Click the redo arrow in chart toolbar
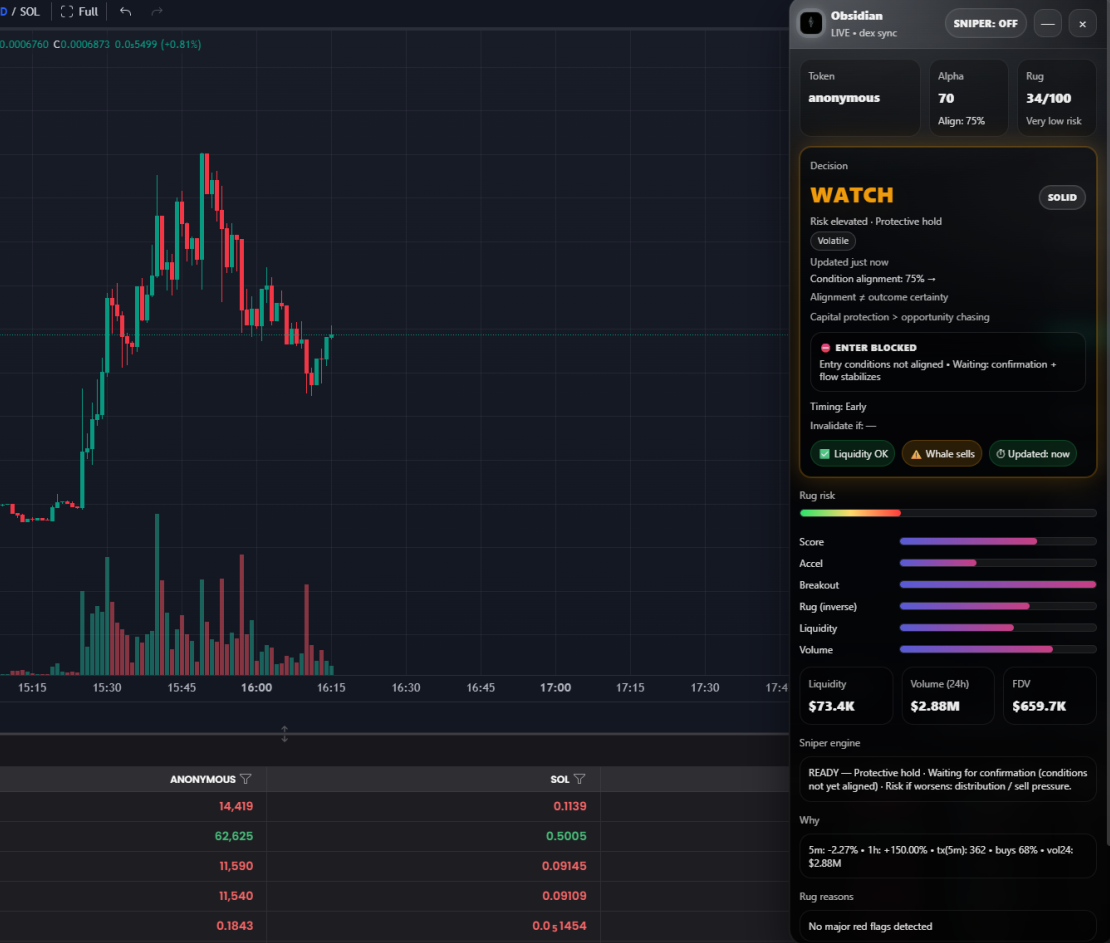This screenshot has height=943, width=1110. pyautogui.click(x=156, y=12)
